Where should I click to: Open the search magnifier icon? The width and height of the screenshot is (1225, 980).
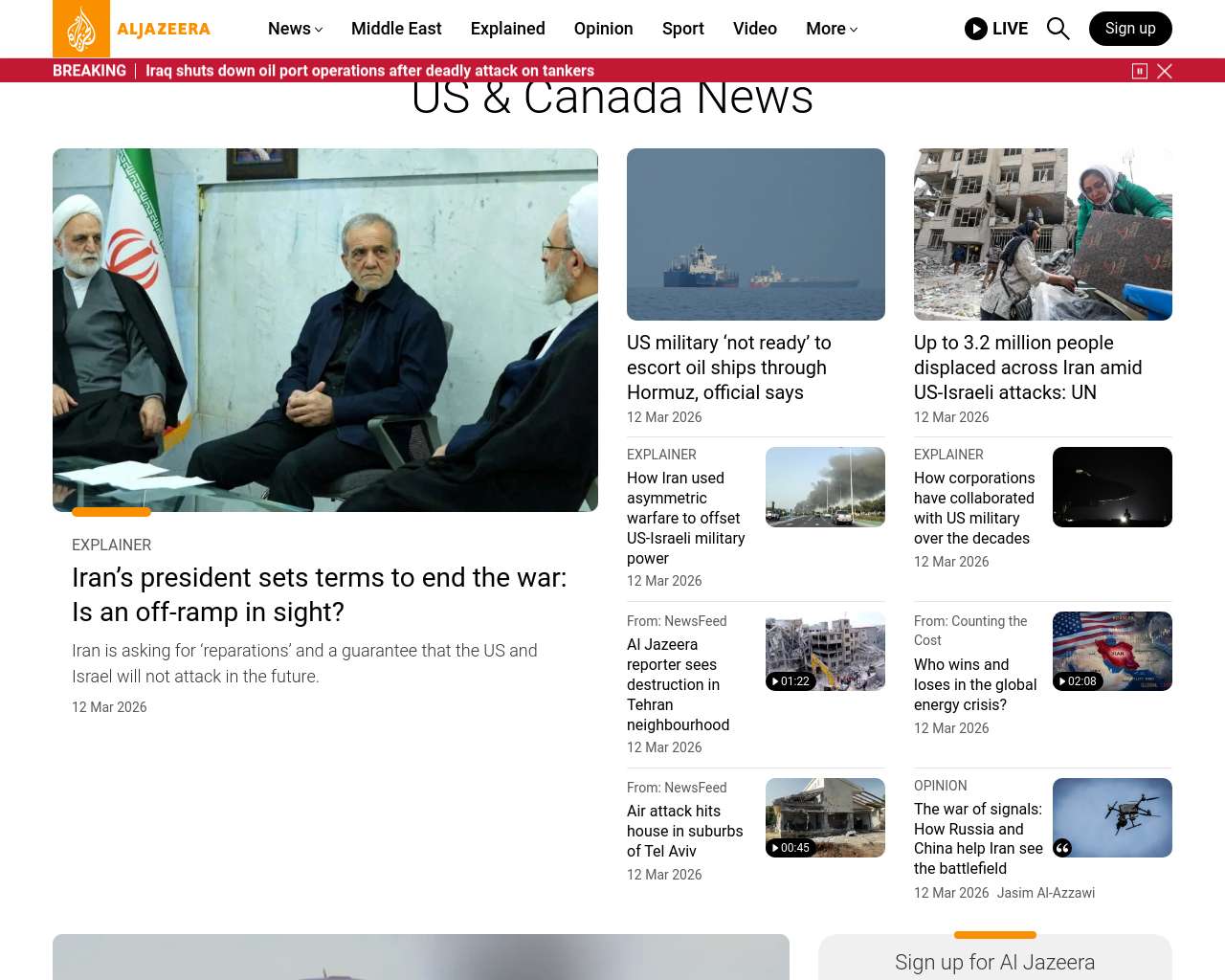[x=1058, y=29]
